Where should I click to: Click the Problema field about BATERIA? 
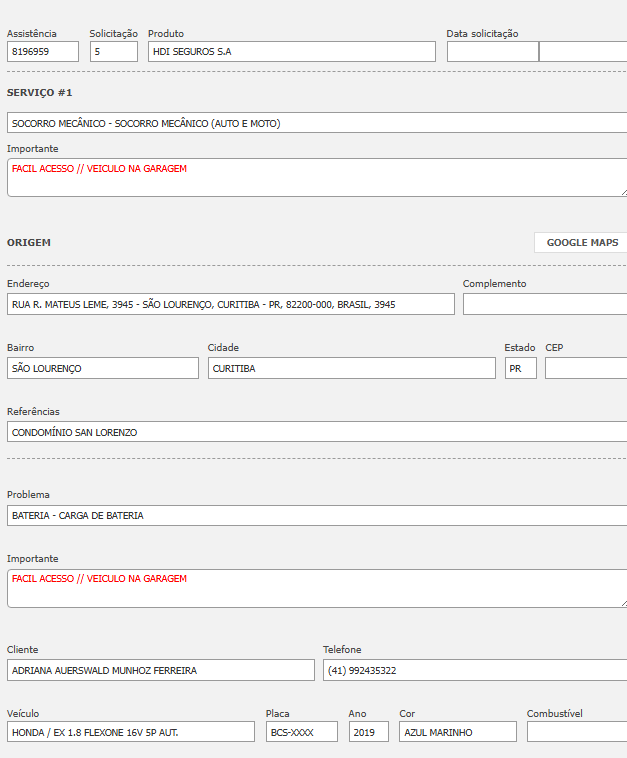tap(316, 516)
